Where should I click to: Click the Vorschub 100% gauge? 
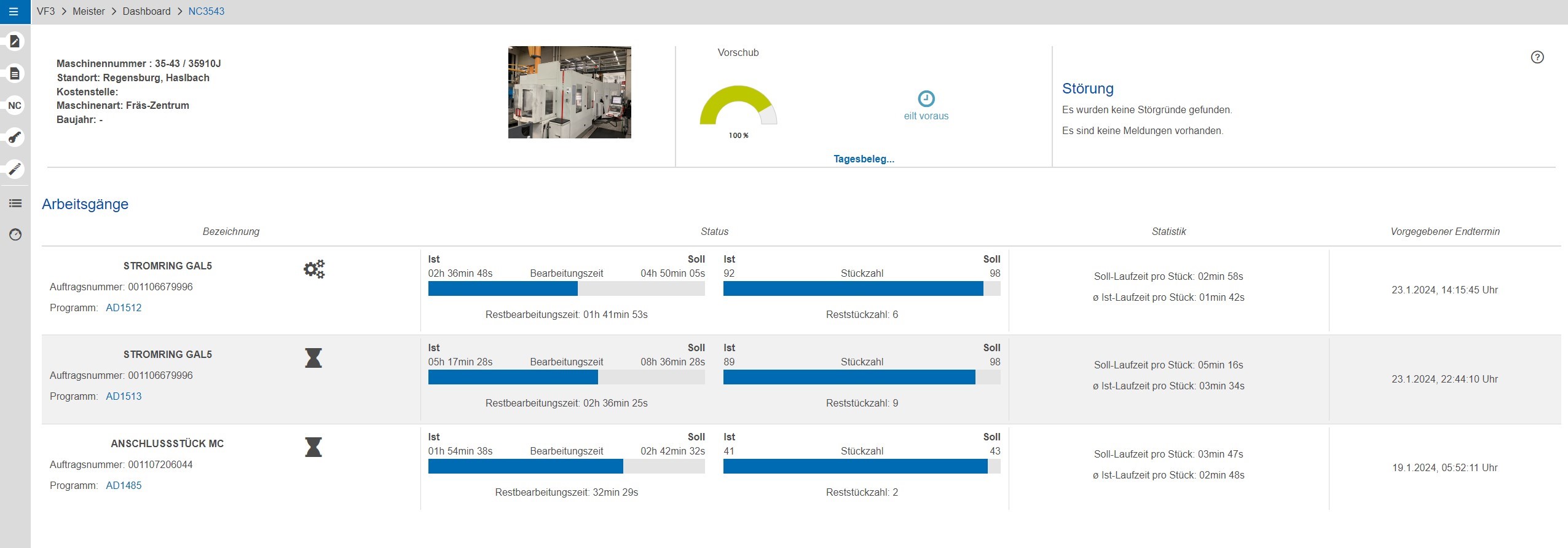coord(738,108)
